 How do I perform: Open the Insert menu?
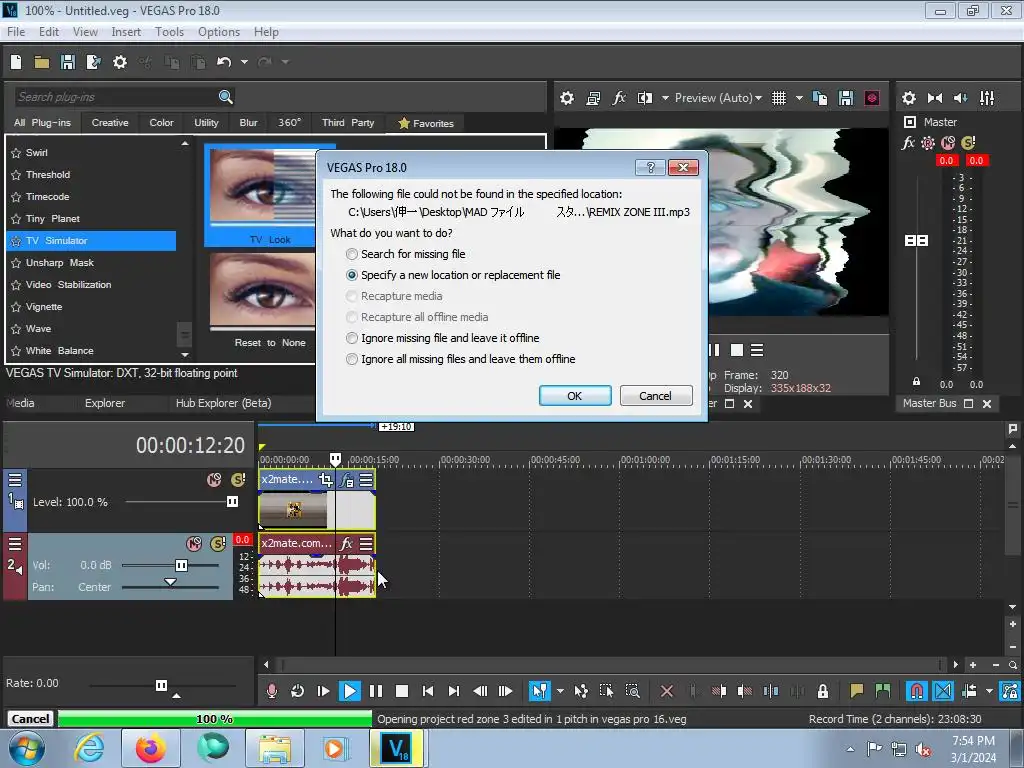coord(126,31)
